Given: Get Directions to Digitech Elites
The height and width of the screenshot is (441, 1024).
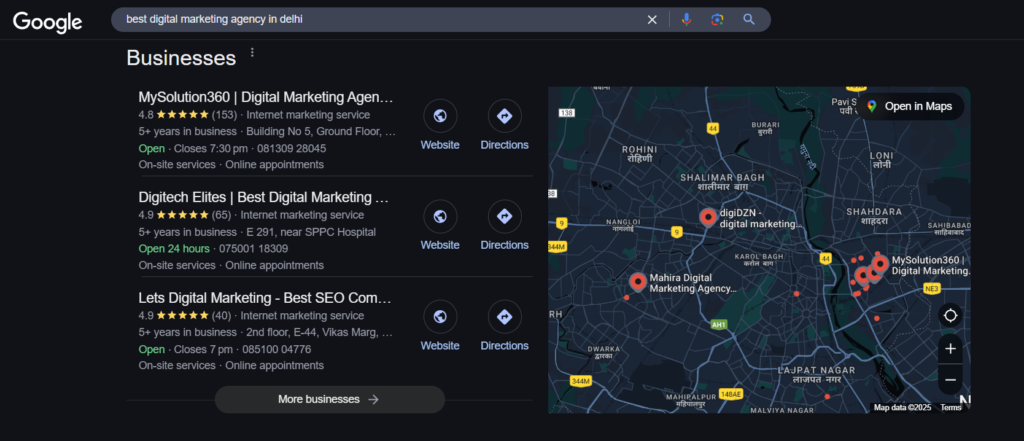Looking at the screenshot, I should click(x=504, y=216).
